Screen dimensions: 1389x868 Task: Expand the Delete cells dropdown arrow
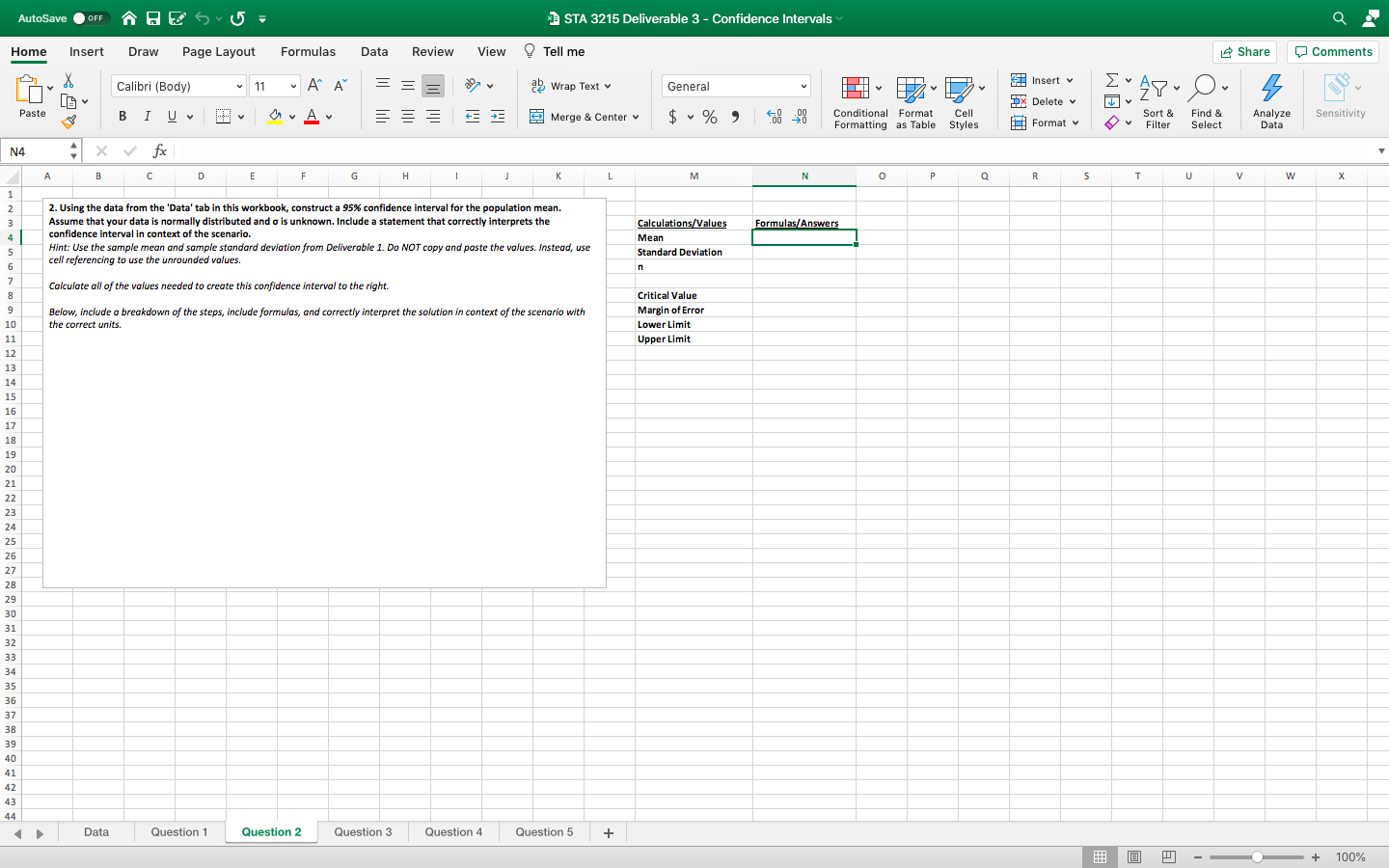click(x=1073, y=102)
